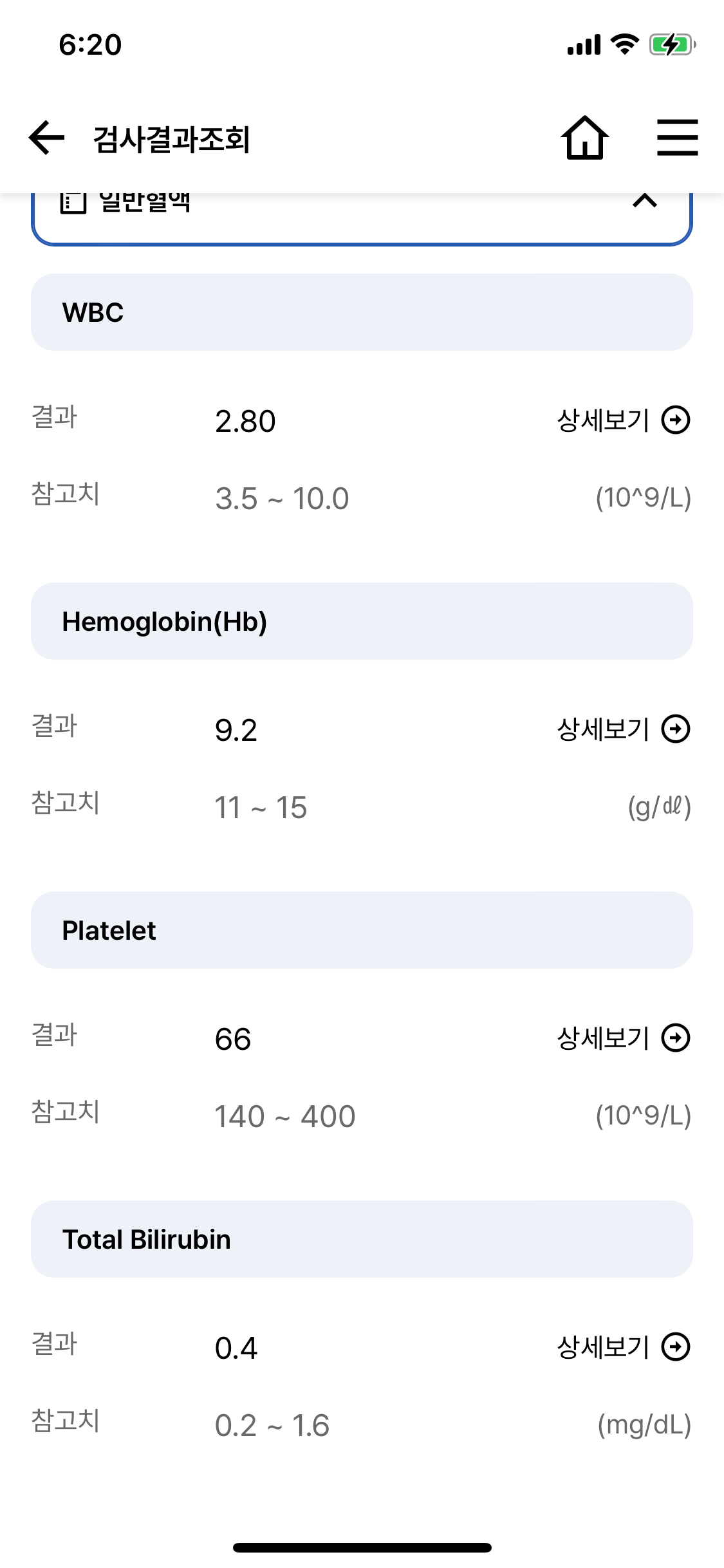Select the Total Bilirubin header row
Screen dimensions: 724x1568
point(362,1239)
